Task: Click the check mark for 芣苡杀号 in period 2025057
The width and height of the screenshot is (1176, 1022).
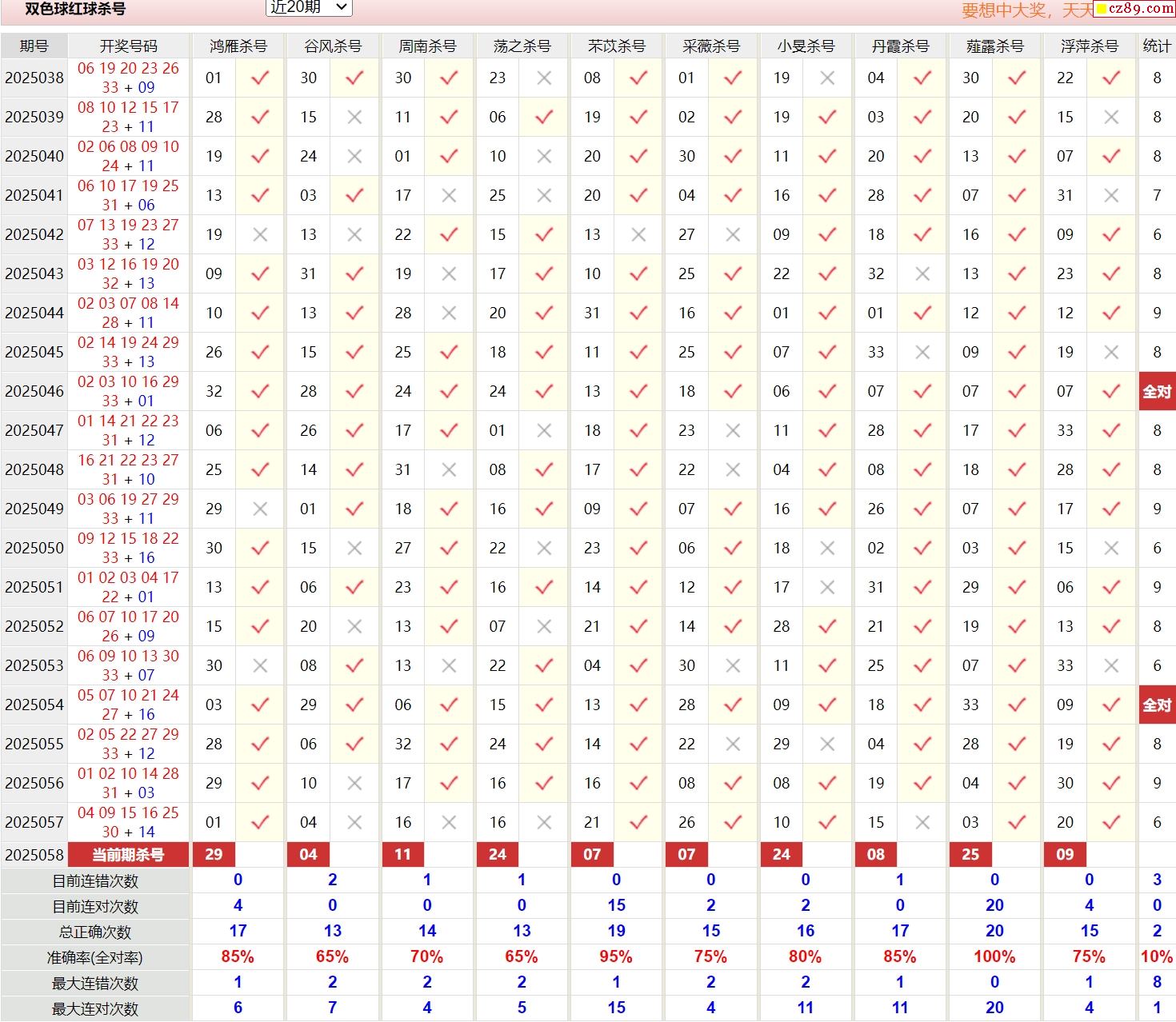Action: pyautogui.click(x=638, y=823)
